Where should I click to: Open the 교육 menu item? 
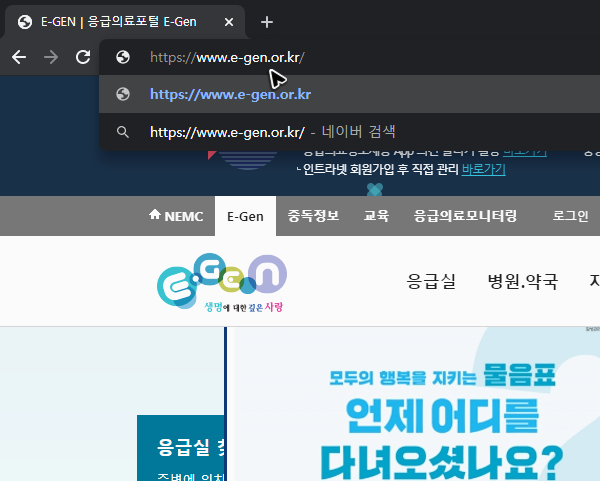[x=377, y=216]
